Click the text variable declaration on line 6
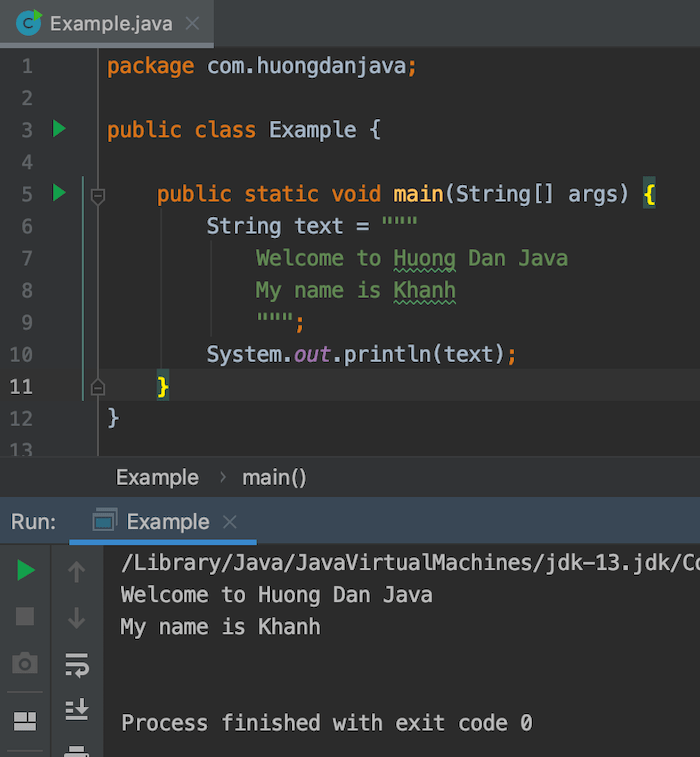This screenshot has height=757, width=700. (x=319, y=226)
